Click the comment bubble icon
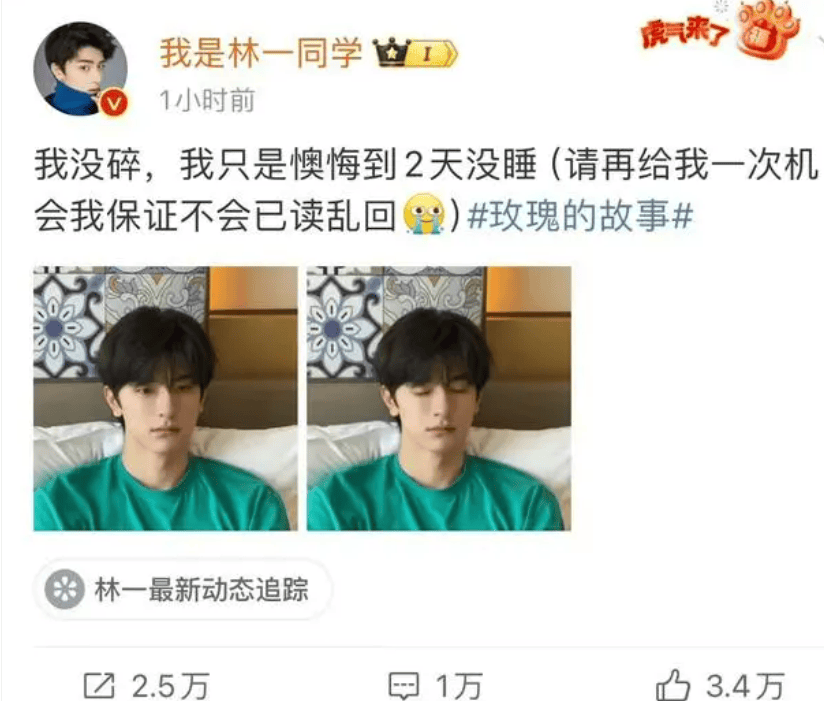 tap(404, 685)
